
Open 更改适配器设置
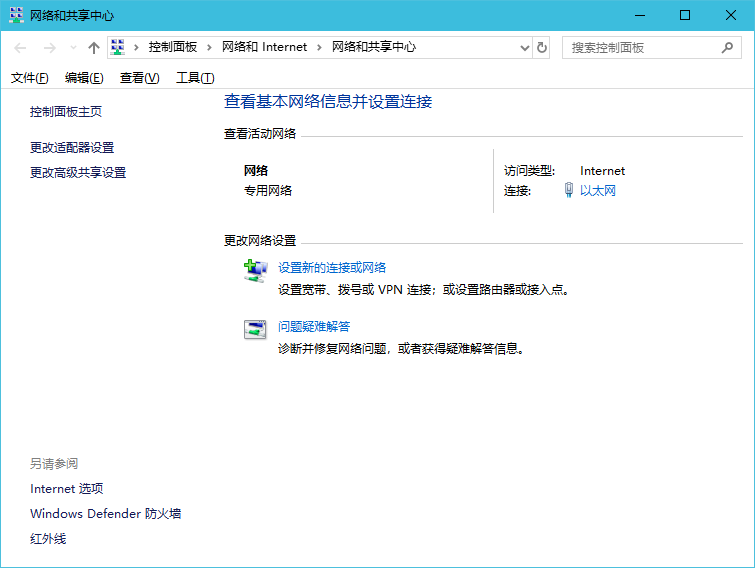click(x=72, y=147)
